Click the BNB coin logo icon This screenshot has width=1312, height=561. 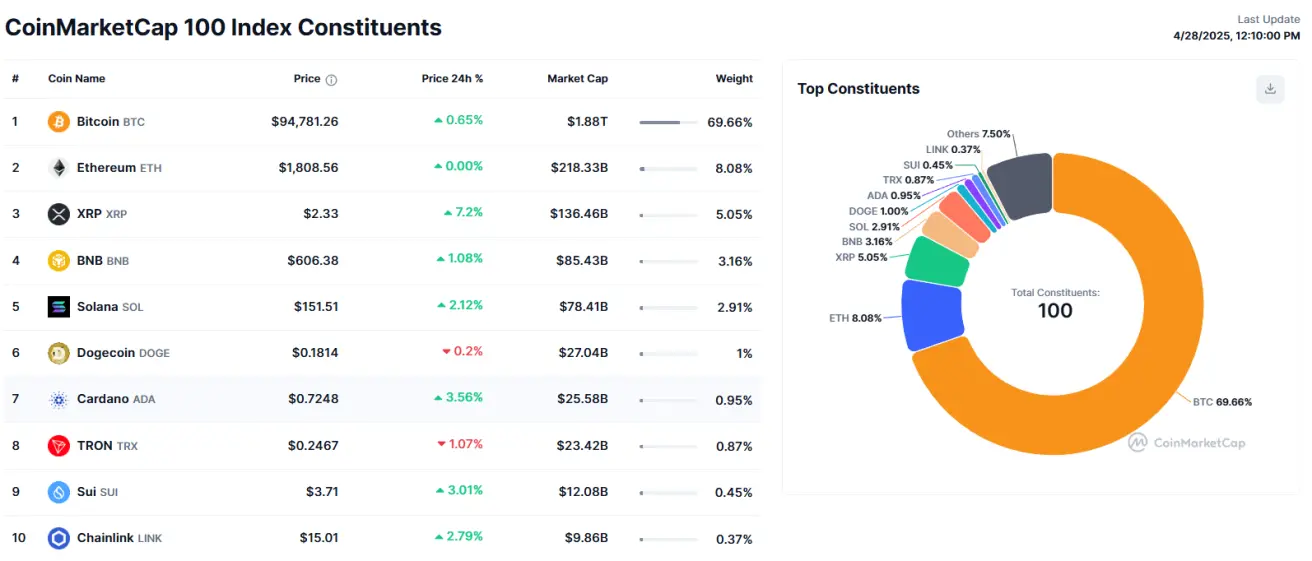click(x=59, y=261)
